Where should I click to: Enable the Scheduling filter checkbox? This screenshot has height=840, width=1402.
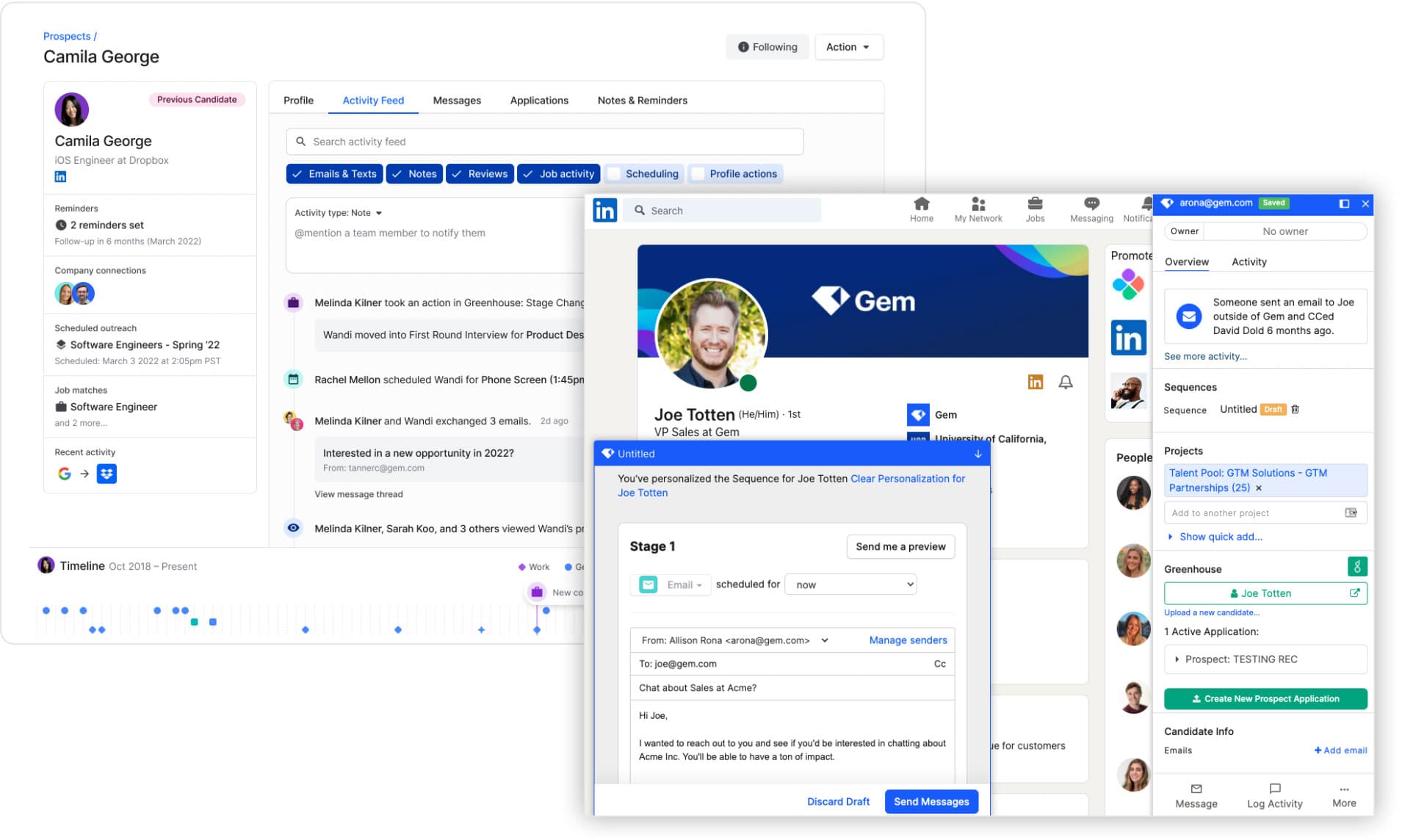(x=615, y=174)
